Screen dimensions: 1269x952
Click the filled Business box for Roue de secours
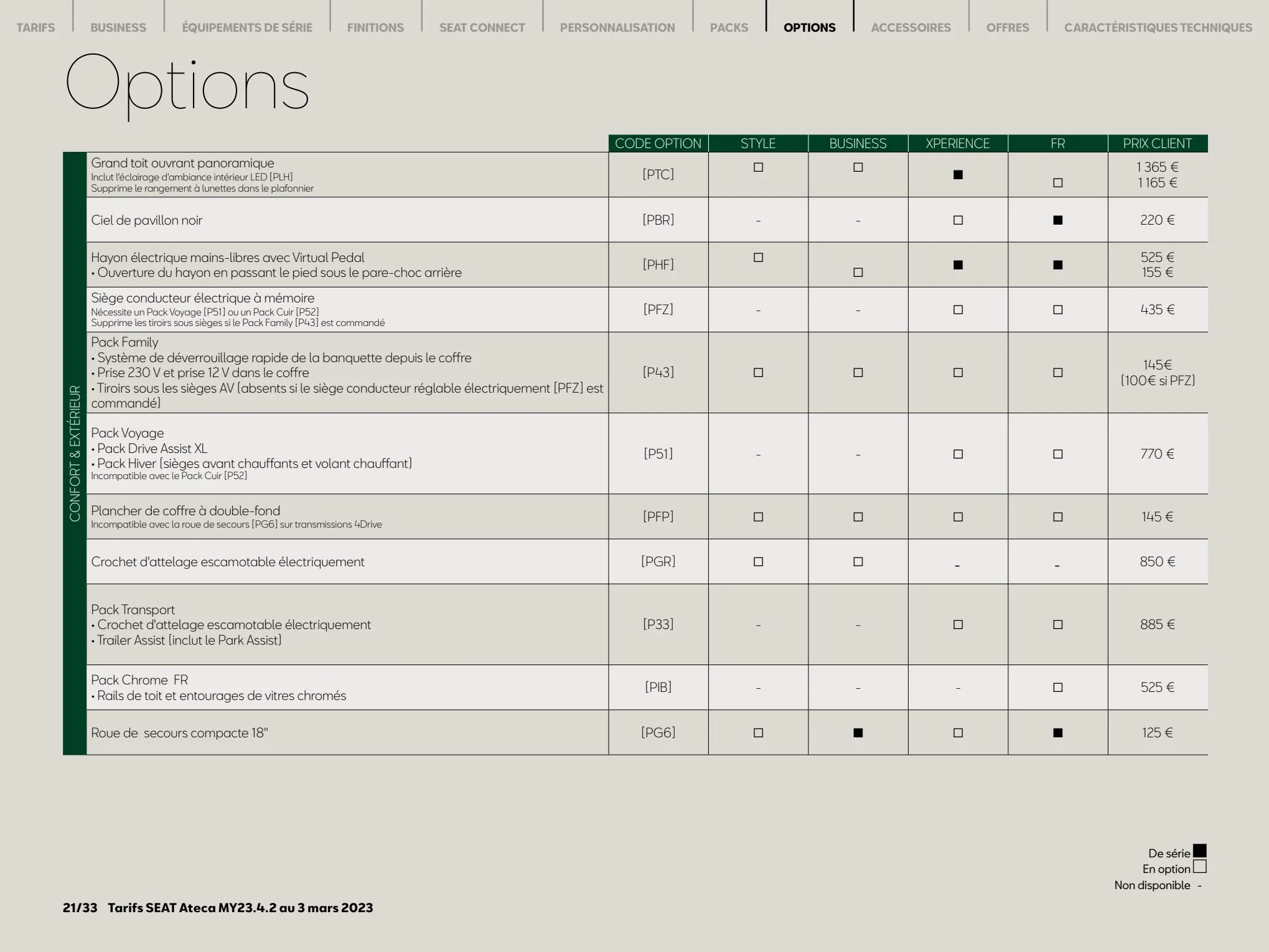pyautogui.click(x=858, y=733)
